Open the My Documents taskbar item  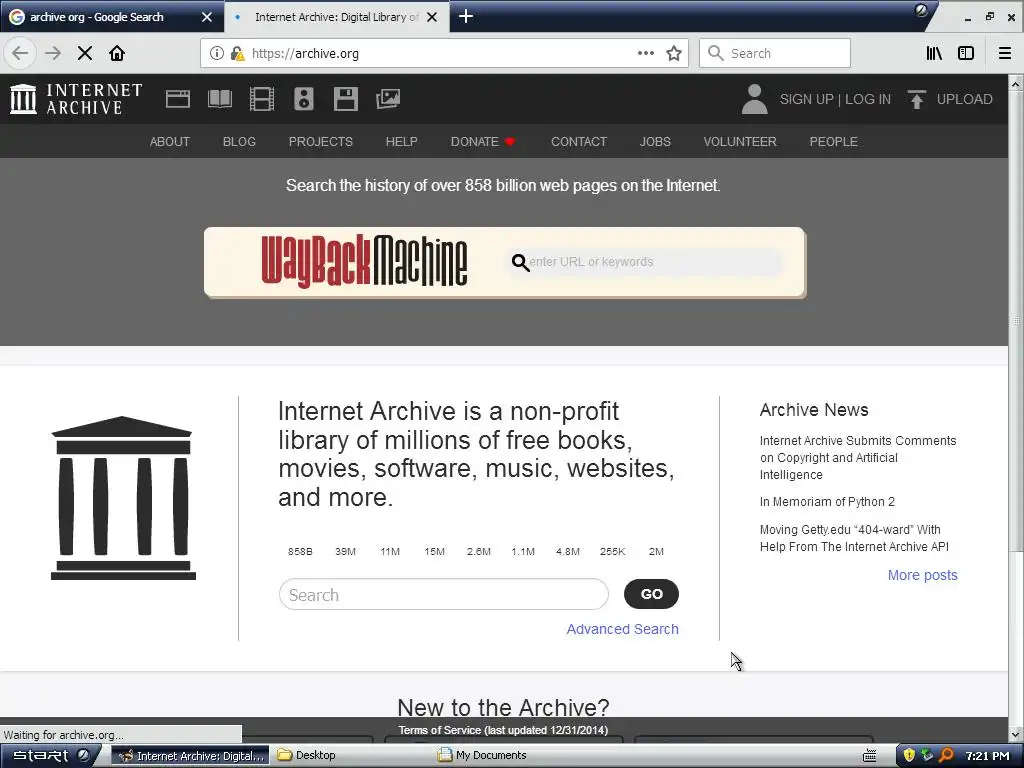[x=482, y=756]
